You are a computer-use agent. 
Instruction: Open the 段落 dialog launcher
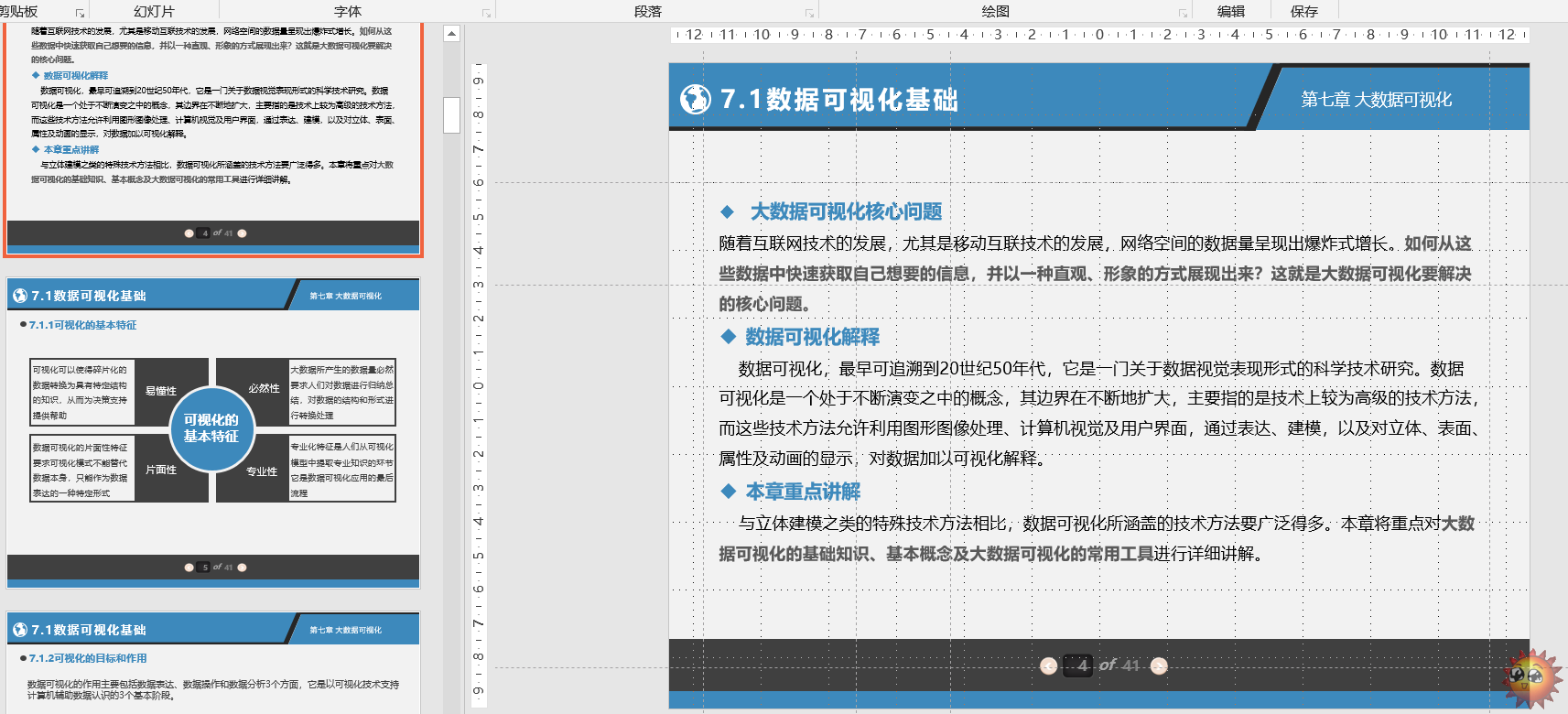coord(809,13)
